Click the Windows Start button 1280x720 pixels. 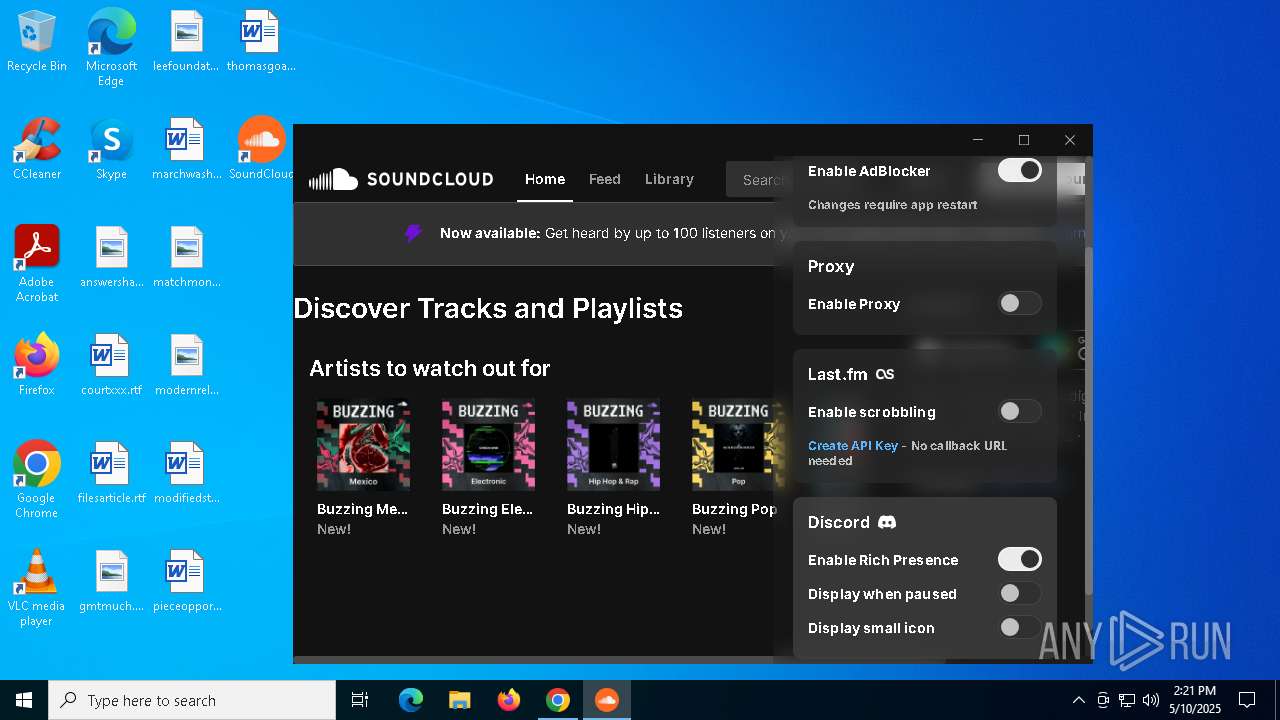pyautogui.click(x=24, y=700)
